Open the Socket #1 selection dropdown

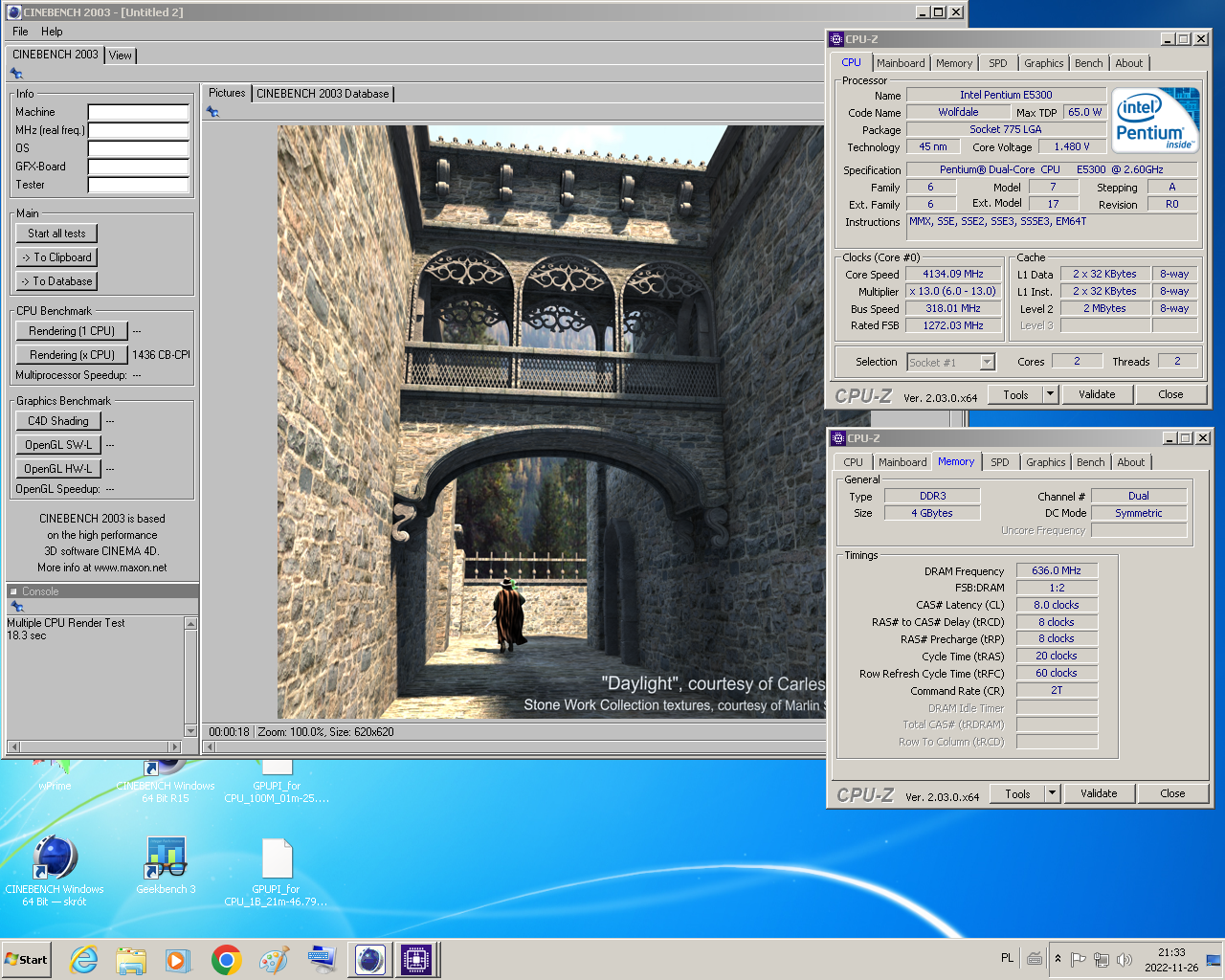pos(951,363)
